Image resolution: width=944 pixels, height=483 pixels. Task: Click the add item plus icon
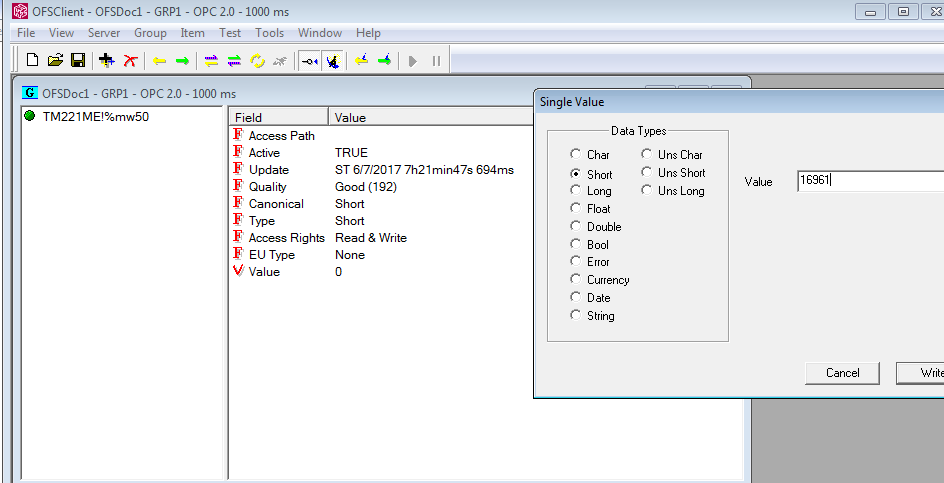coord(107,61)
